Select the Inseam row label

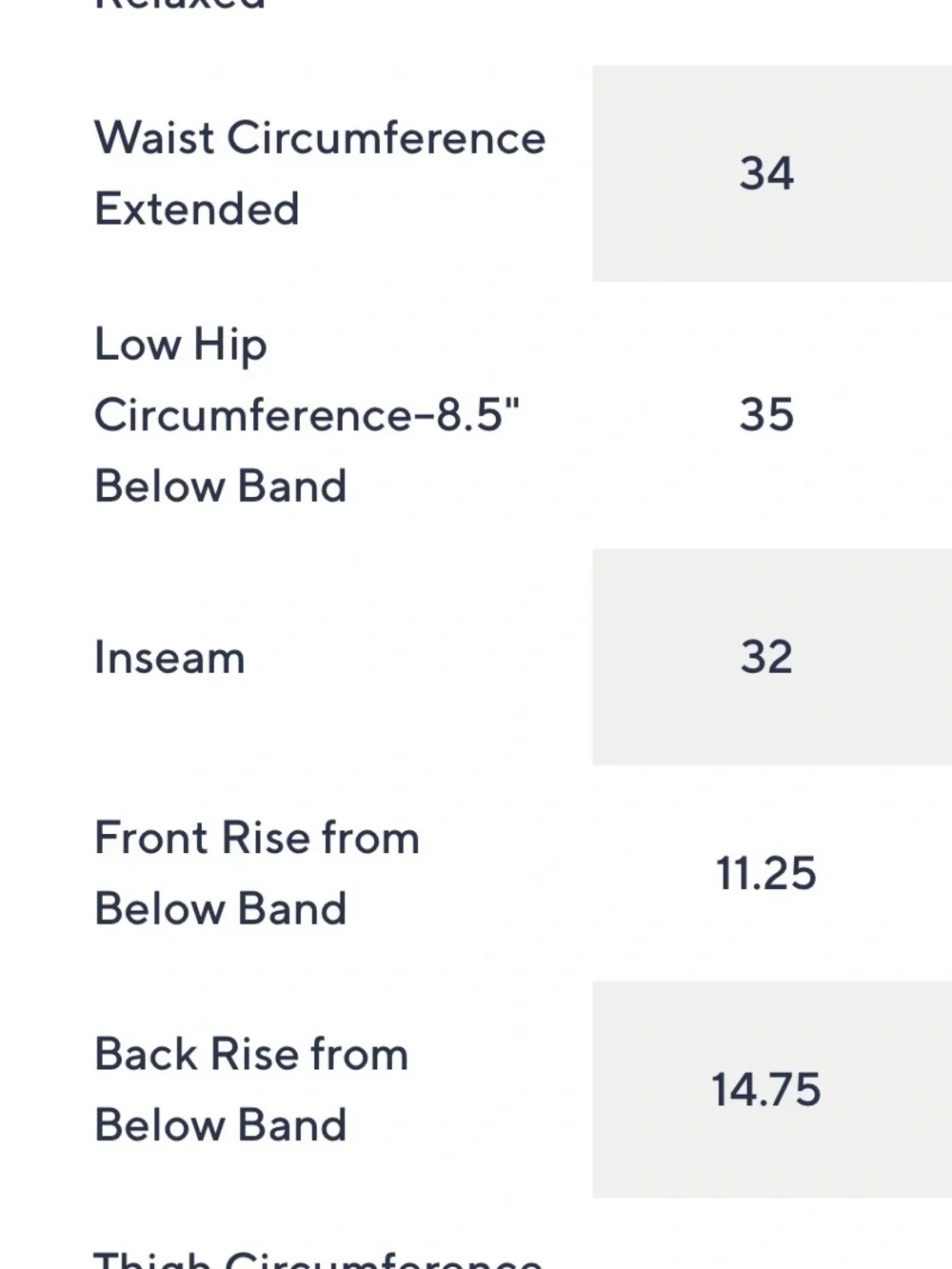tap(169, 657)
